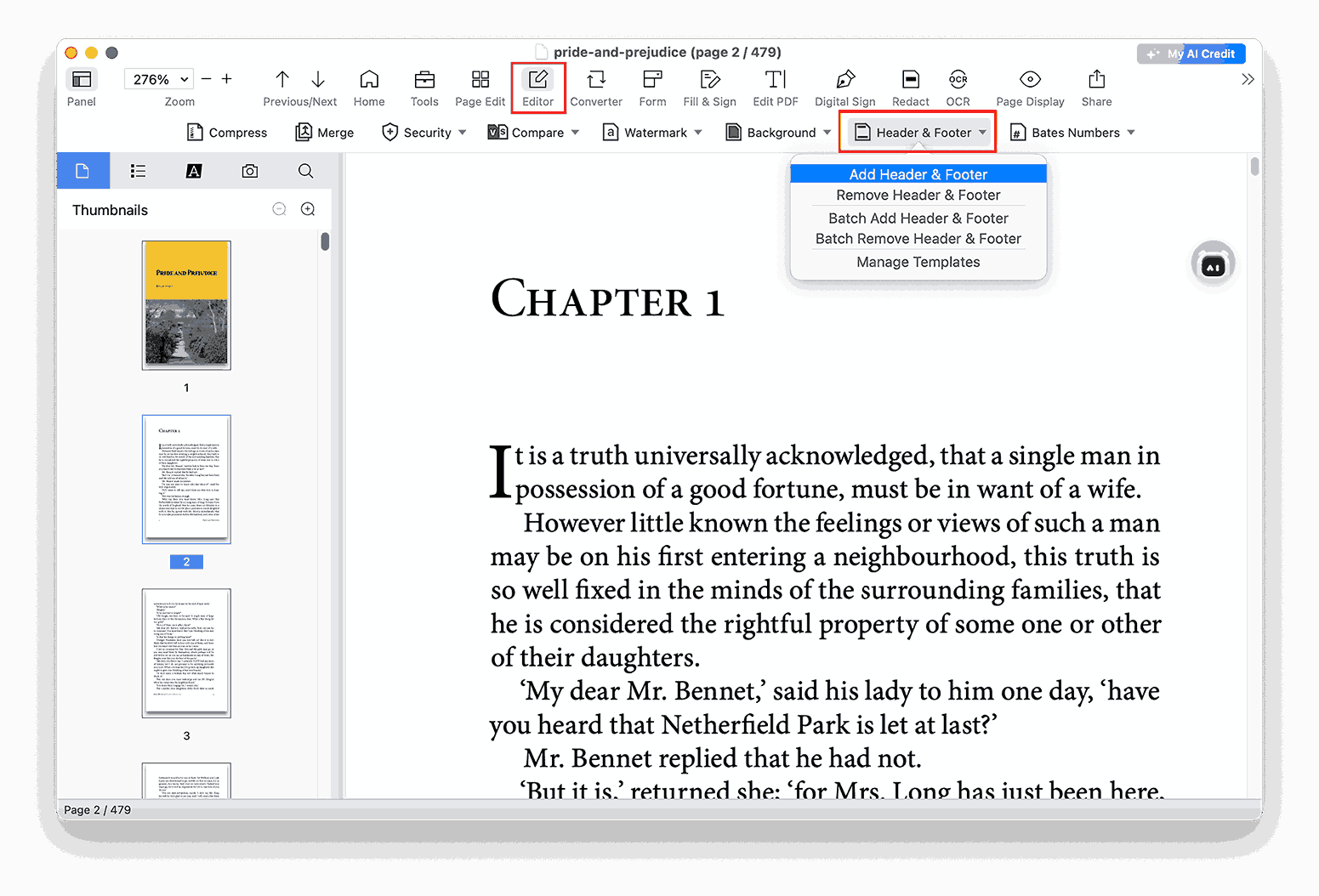Switch to the search magnifier tab
This screenshot has height=896, width=1319.
point(306,171)
